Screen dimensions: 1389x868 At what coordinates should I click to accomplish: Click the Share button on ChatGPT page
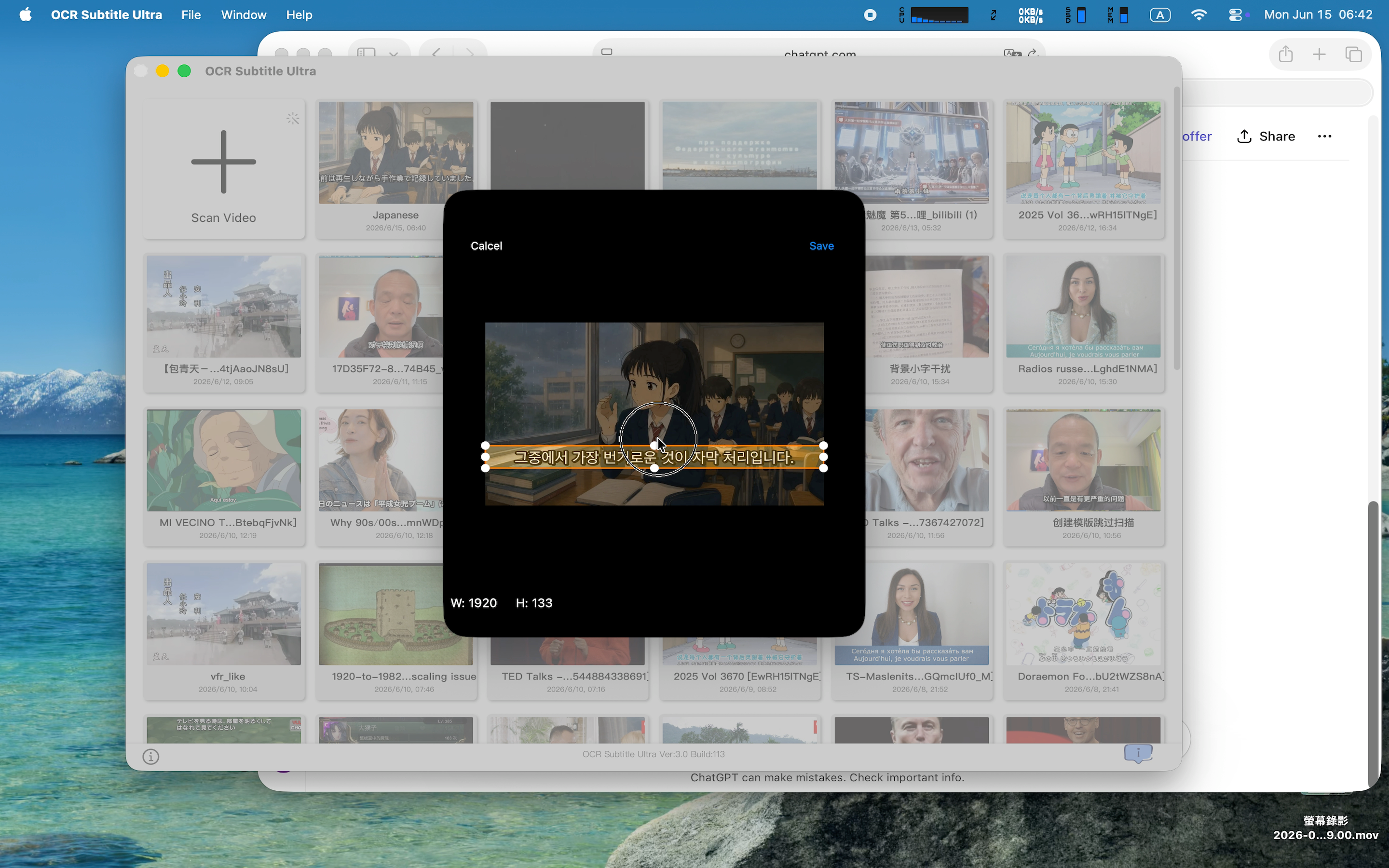[1266, 136]
